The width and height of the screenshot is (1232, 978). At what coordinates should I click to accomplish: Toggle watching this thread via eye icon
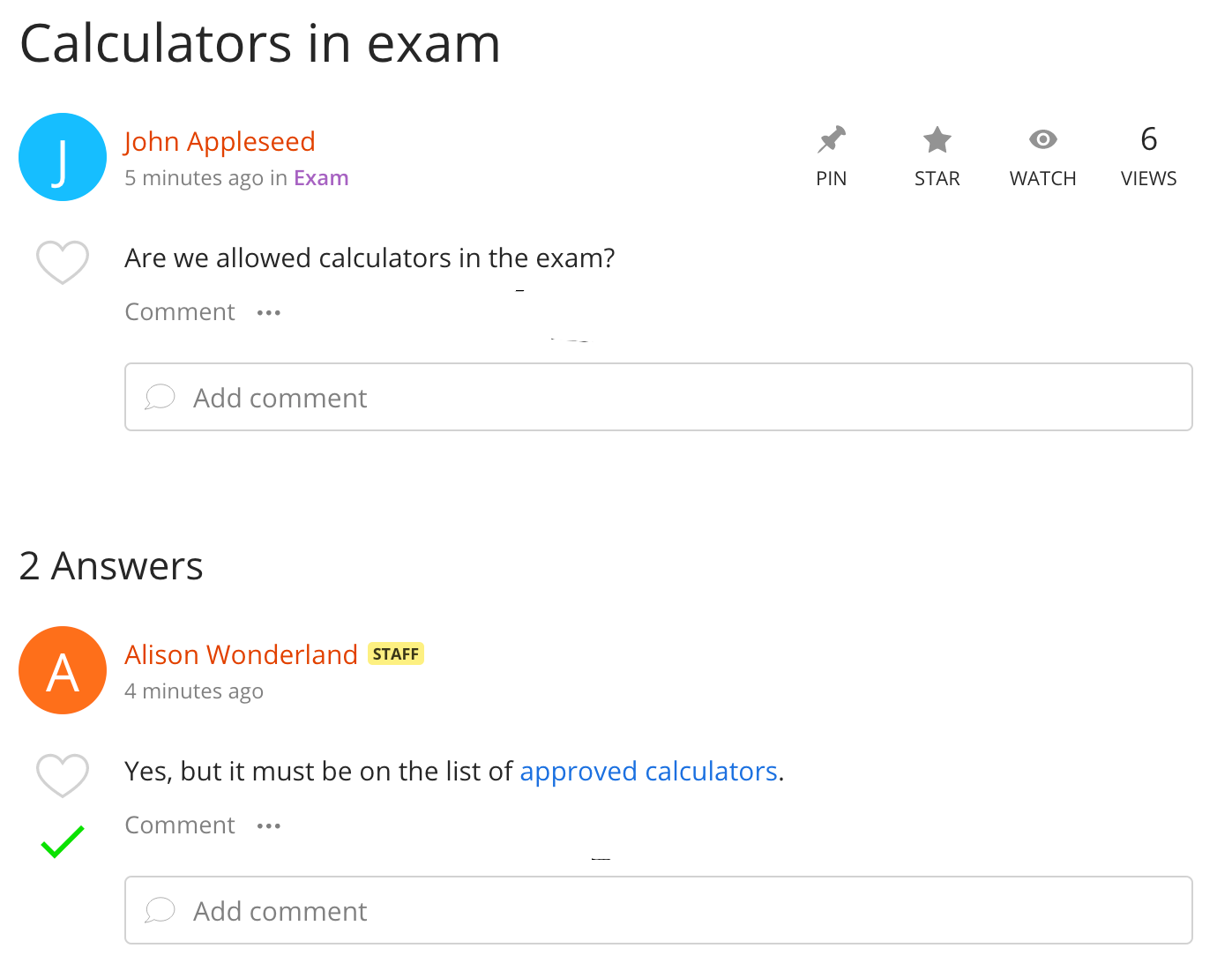1042,141
